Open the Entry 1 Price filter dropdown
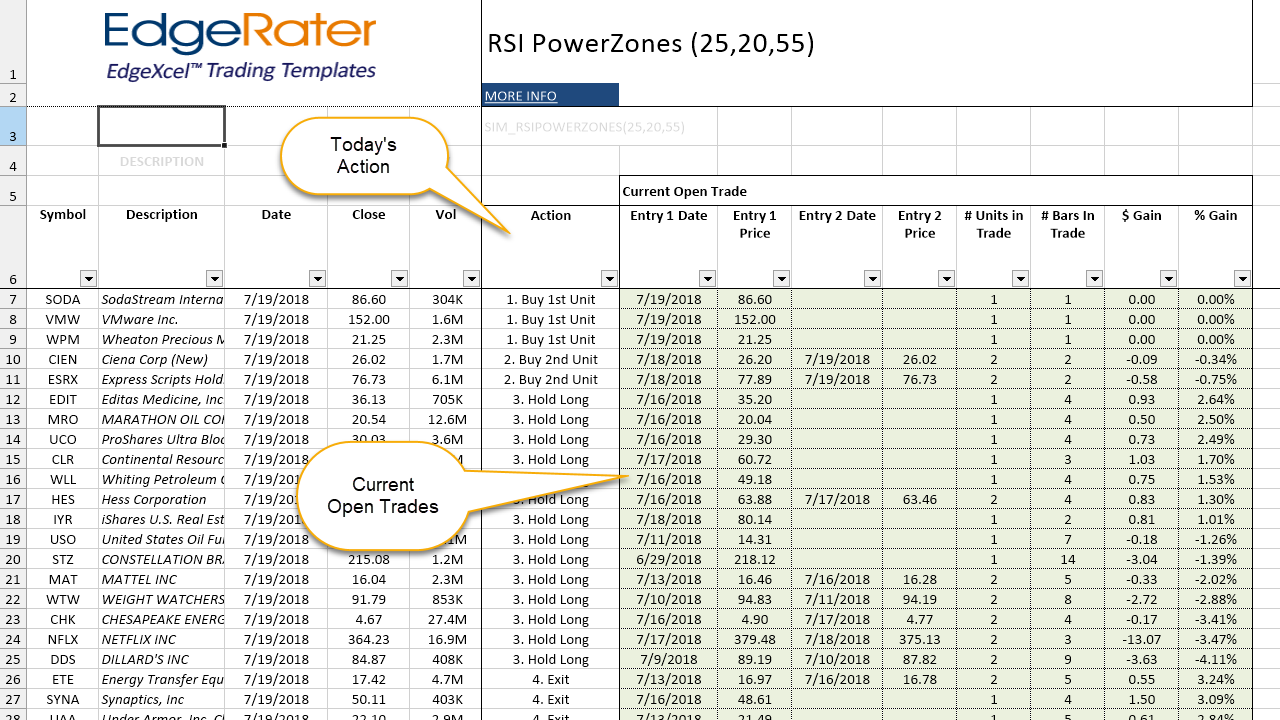This screenshot has width=1280, height=720. 781,279
